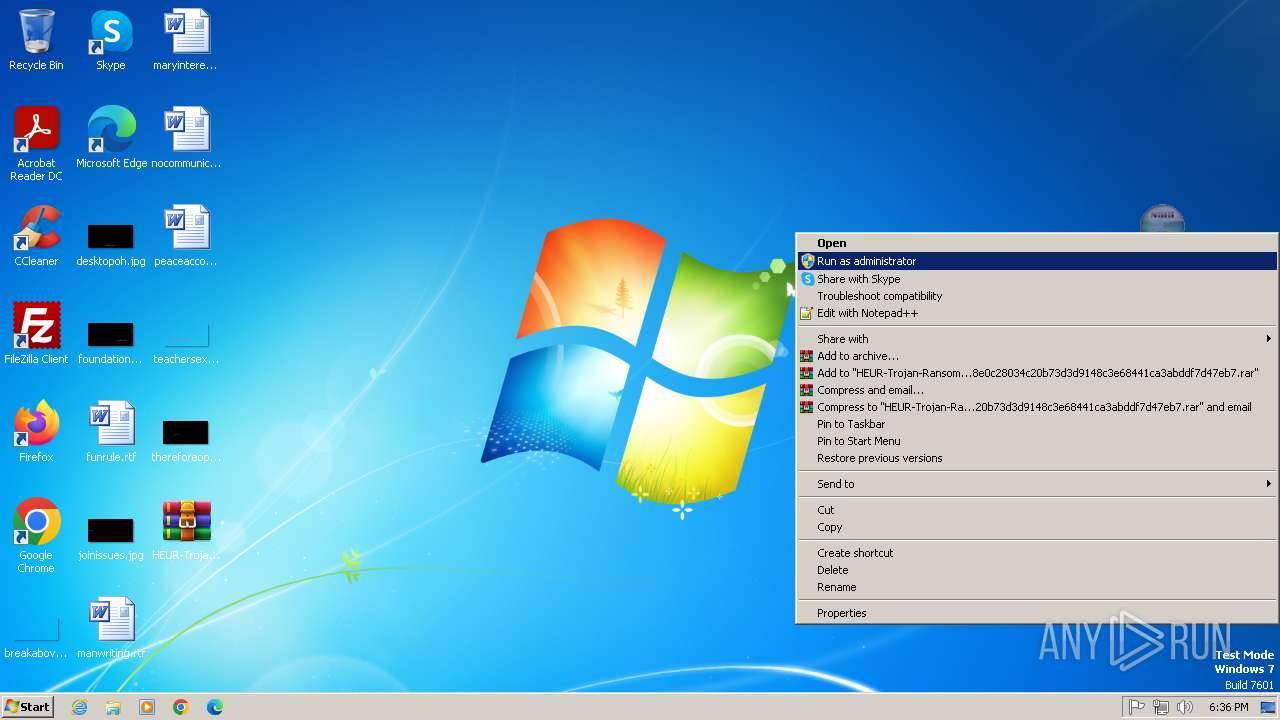Open the volume speaker tray icon
This screenshot has height=720, width=1280.
(1185, 707)
